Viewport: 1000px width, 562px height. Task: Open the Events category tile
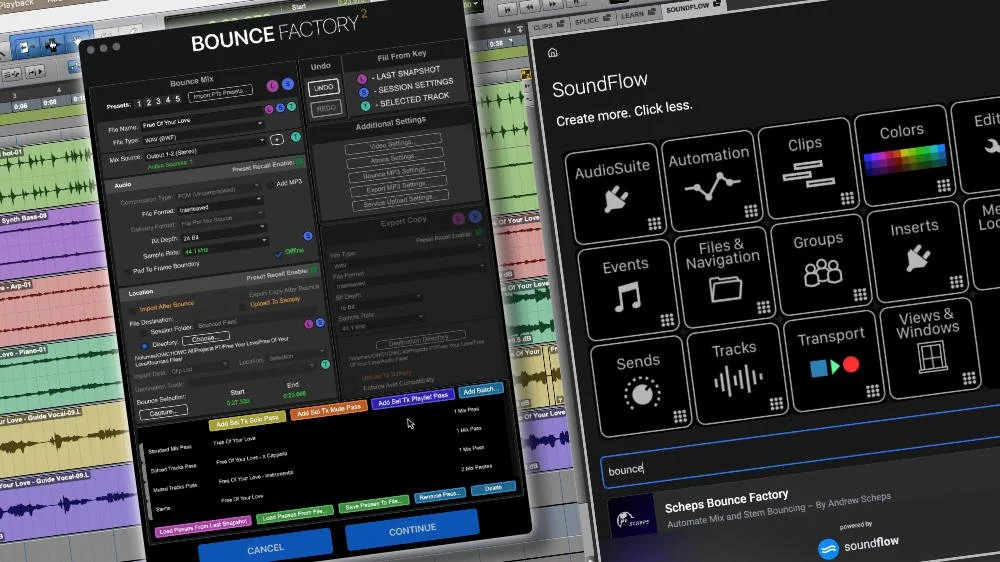point(627,288)
